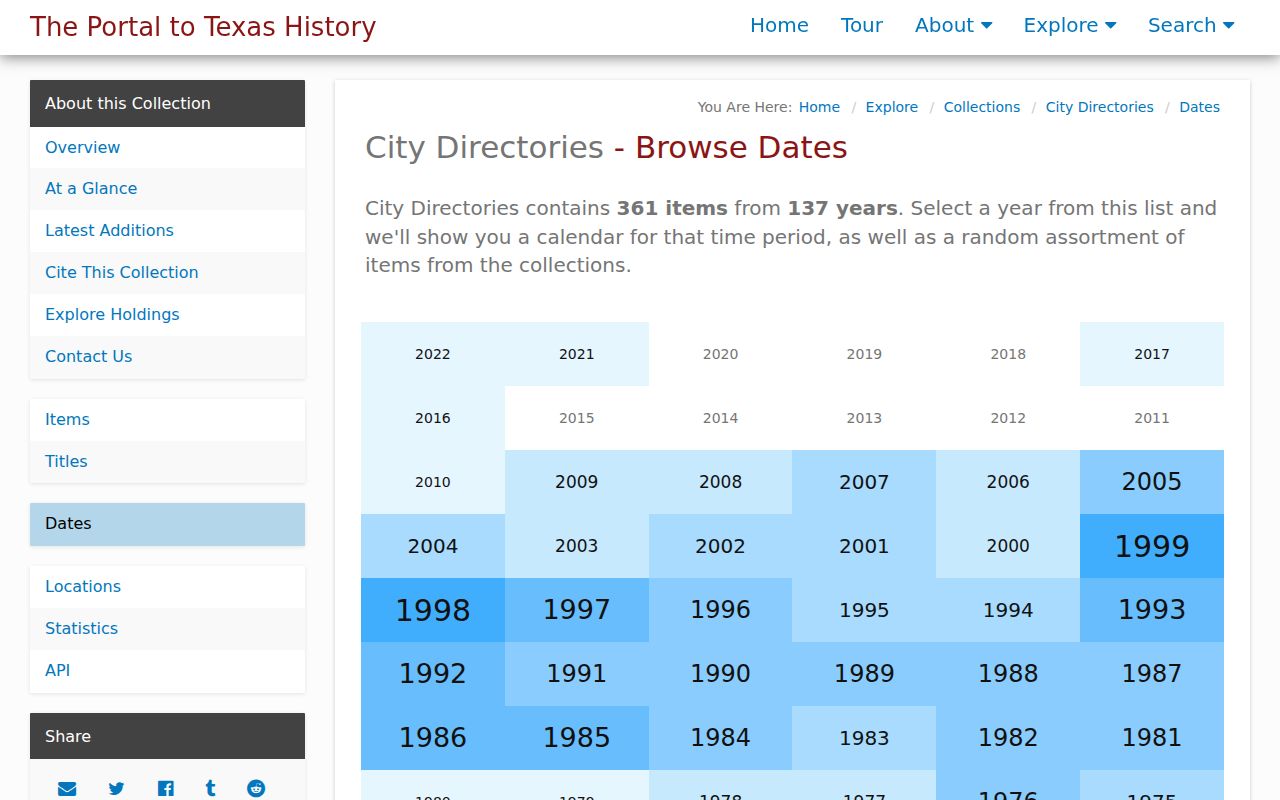Open the Statistics page
Screen dimensions: 1280x800
click(167, 628)
